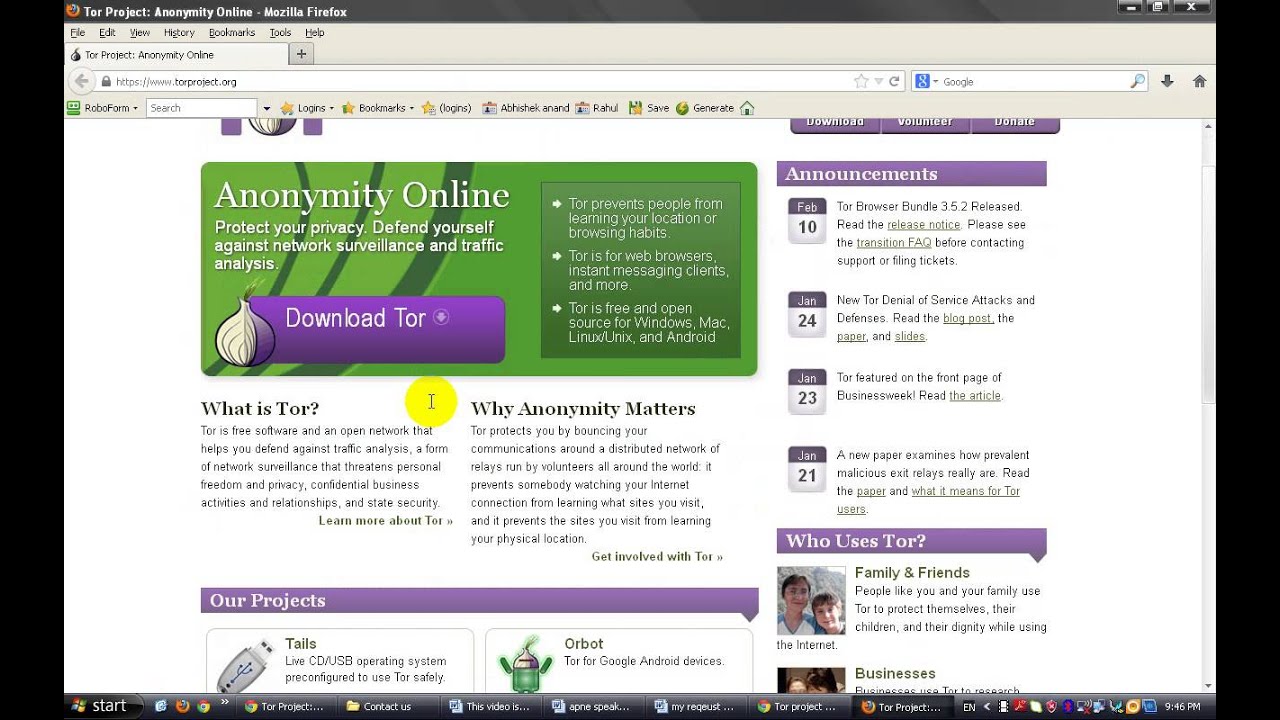
Task: Open the transition FAQ link
Action: 894,243
